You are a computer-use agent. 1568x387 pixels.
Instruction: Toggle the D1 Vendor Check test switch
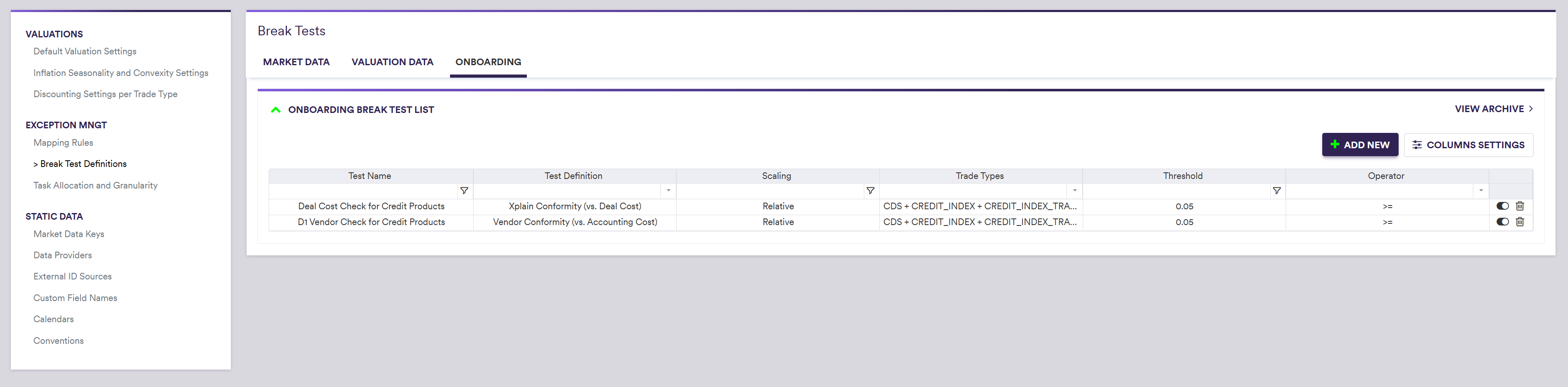point(1502,222)
